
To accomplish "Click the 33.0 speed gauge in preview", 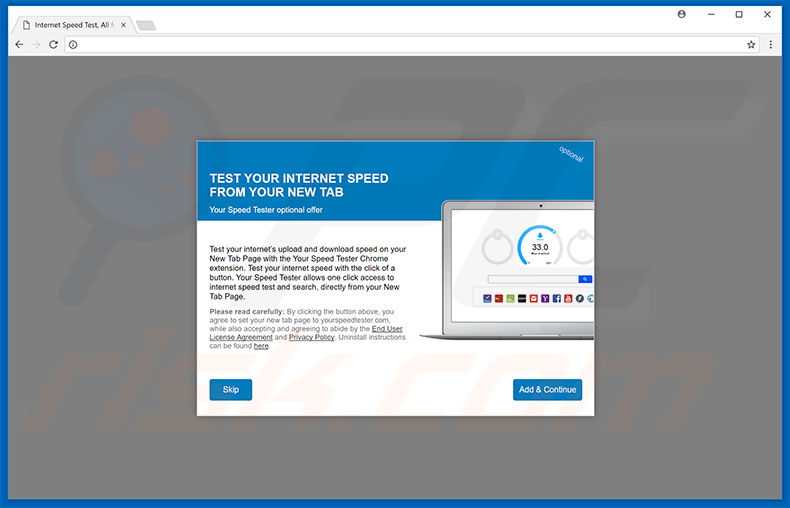I will click(x=540, y=245).
